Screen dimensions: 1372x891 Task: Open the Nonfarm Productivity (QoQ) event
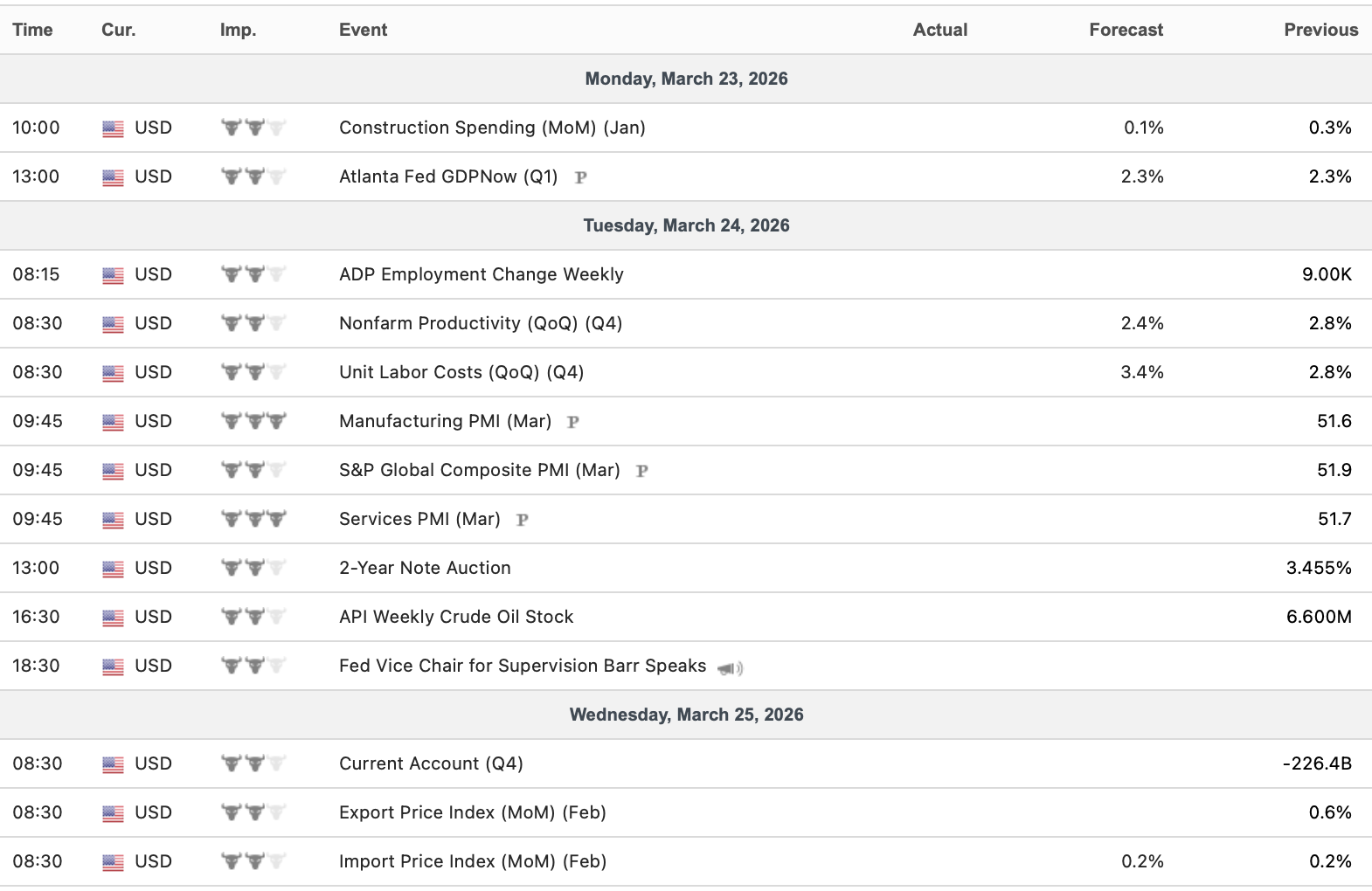[x=480, y=323]
